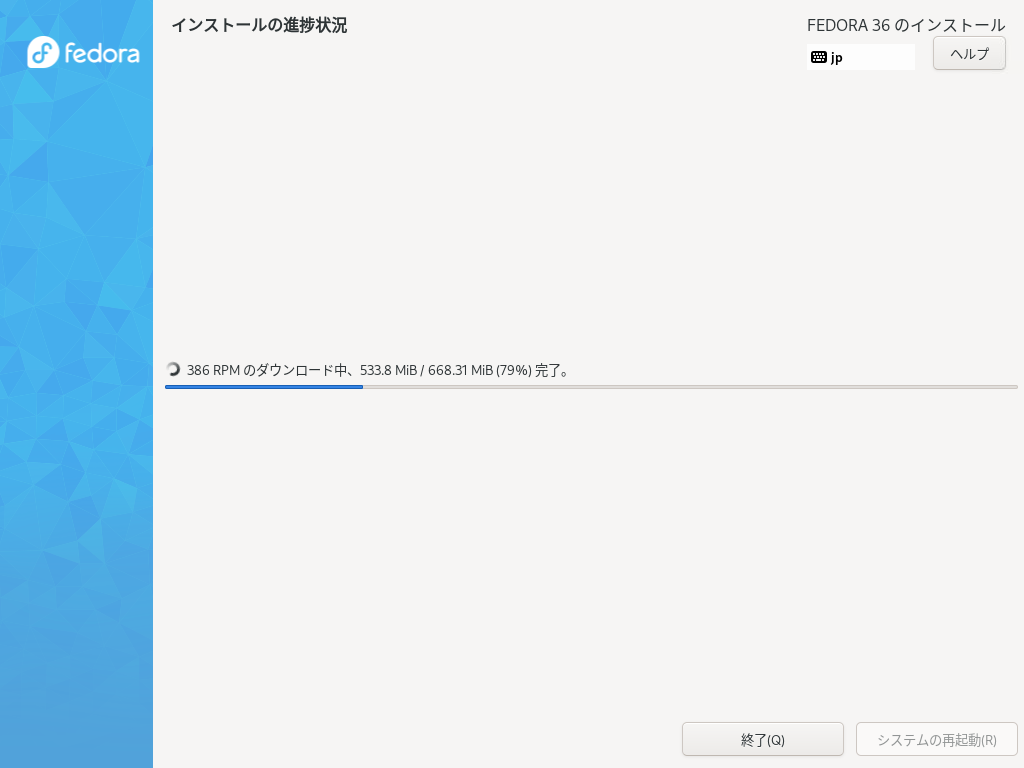The height and width of the screenshot is (768, 1024).
Task: Click the Fedora logo in the sidebar
Action: (83, 52)
